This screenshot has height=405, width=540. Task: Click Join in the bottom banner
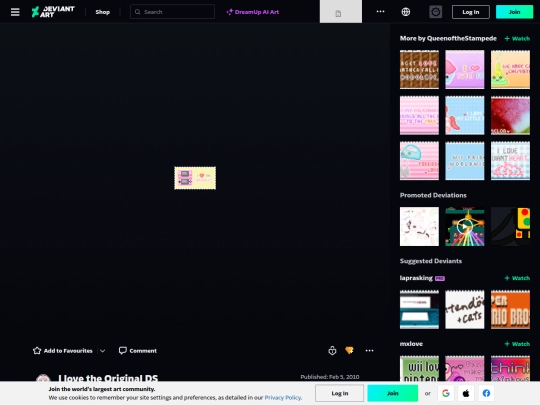click(x=393, y=393)
